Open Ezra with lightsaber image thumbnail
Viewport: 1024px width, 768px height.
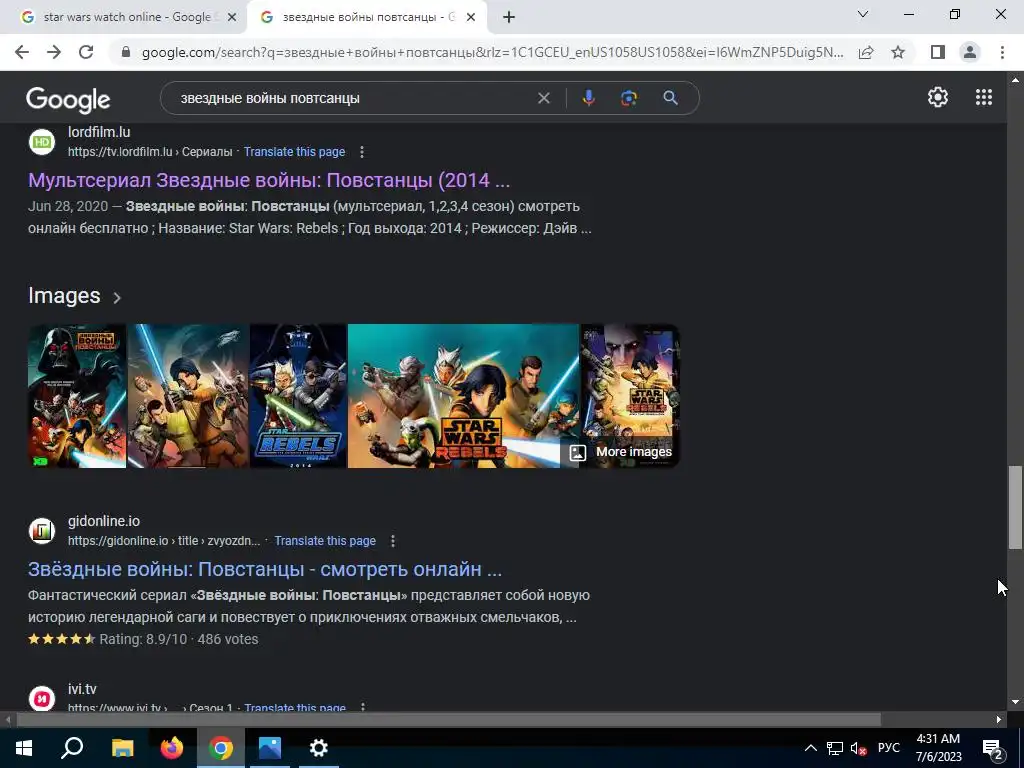[188, 396]
